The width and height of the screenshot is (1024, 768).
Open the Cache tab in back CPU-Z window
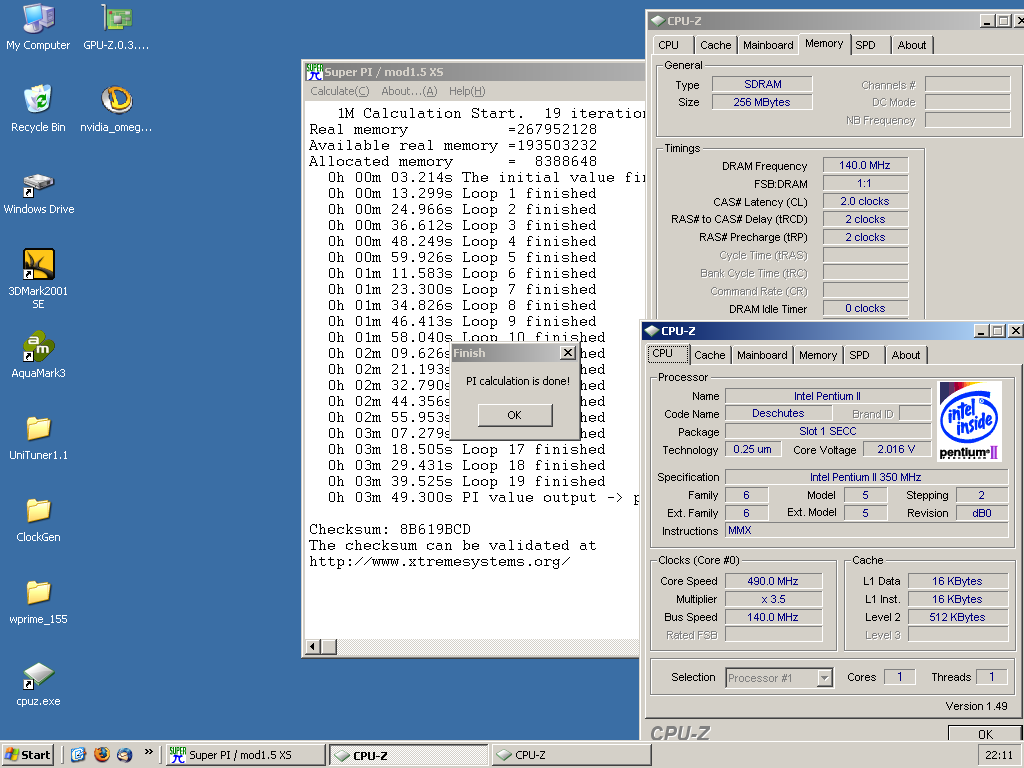pyautogui.click(x=716, y=45)
